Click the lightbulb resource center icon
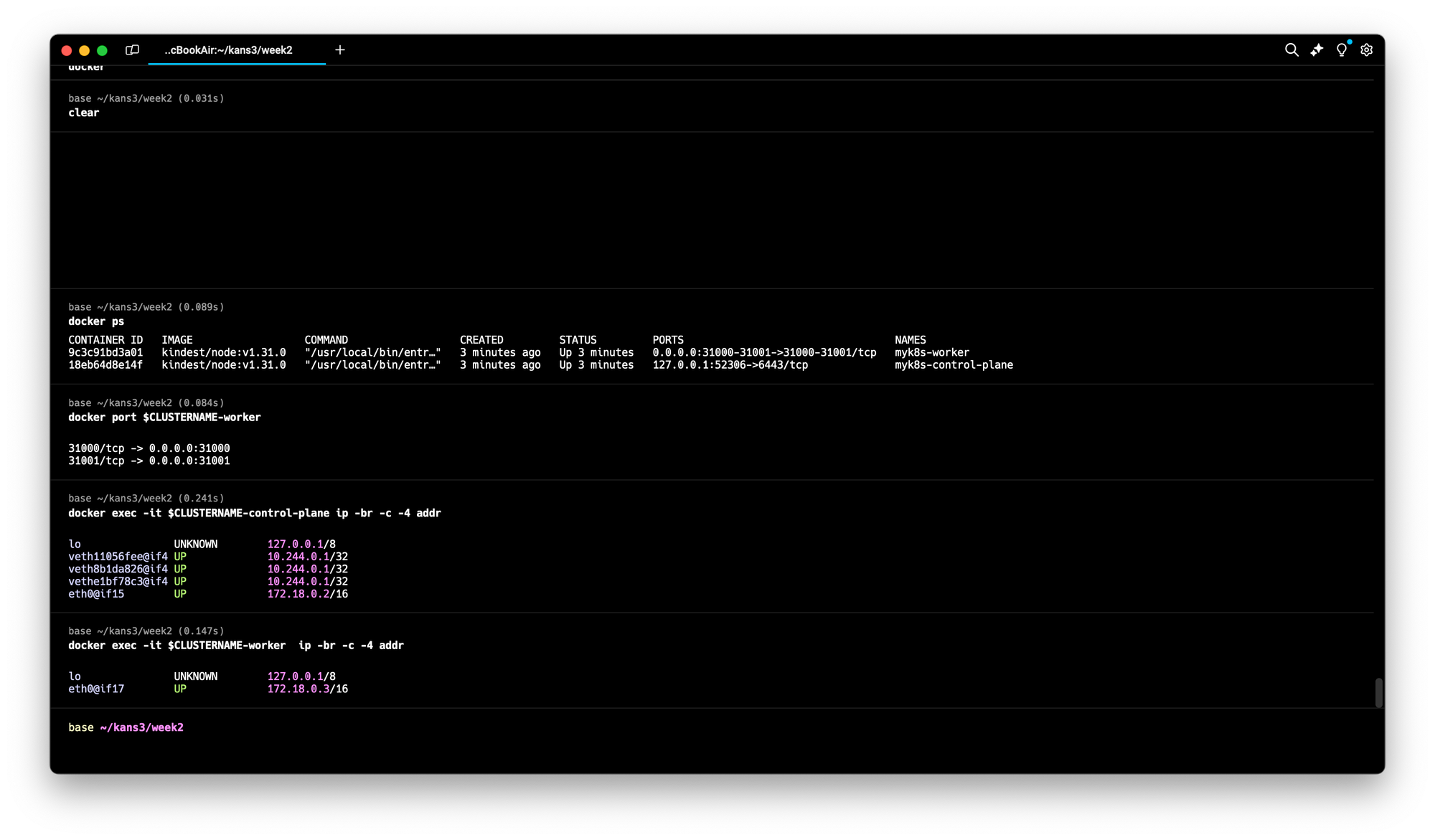The height and width of the screenshot is (840, 1435). tap(1342, 50)
